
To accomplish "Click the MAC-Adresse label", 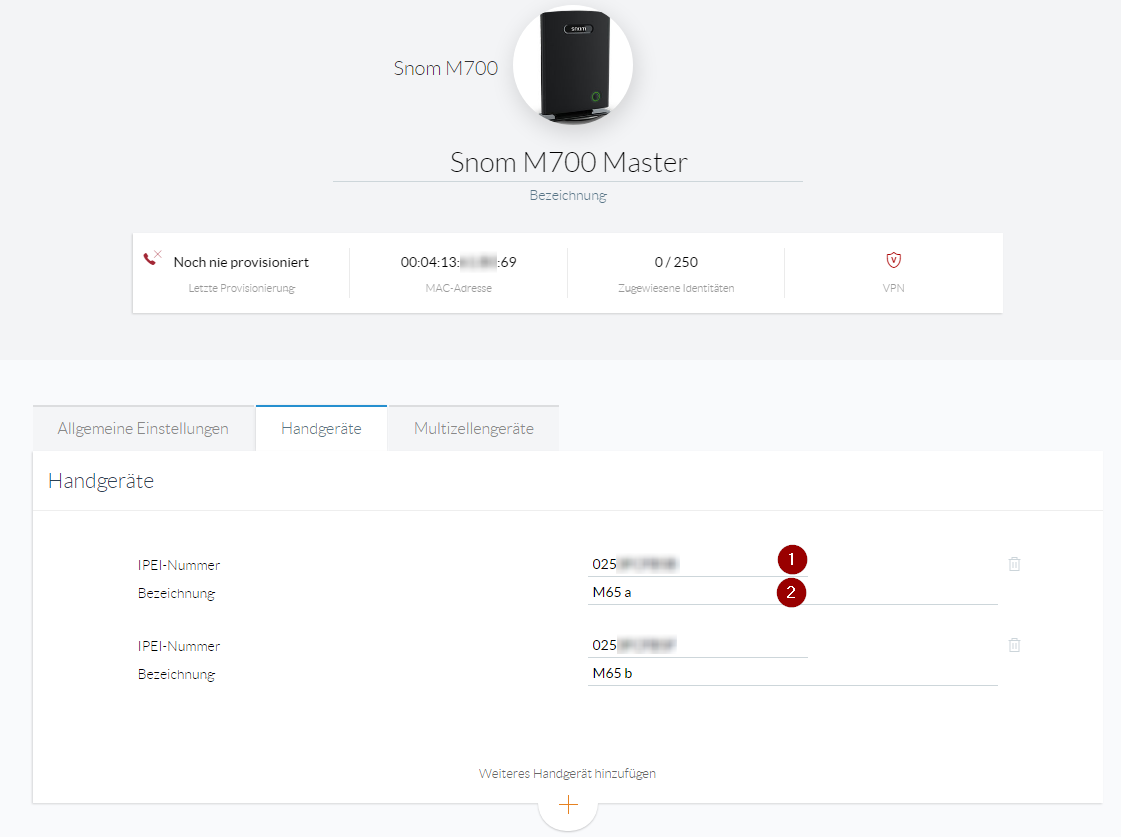I will click(458, 288).
